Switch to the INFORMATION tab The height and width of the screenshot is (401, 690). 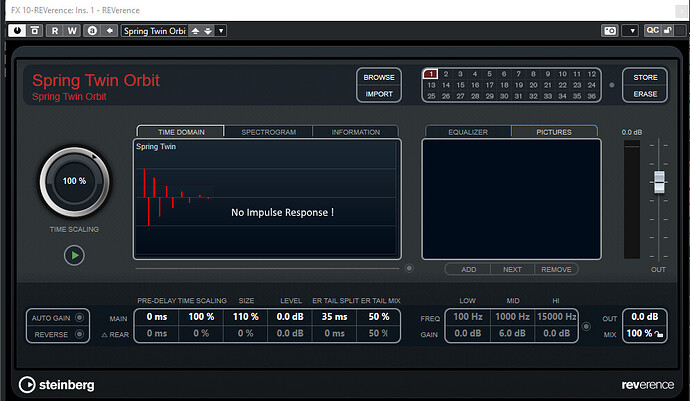356,132
